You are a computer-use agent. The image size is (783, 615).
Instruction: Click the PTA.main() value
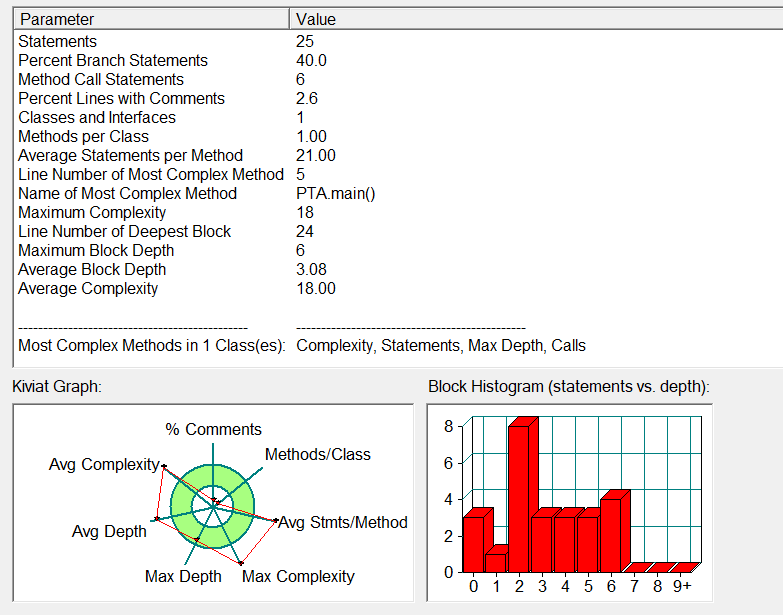(336, 193)
